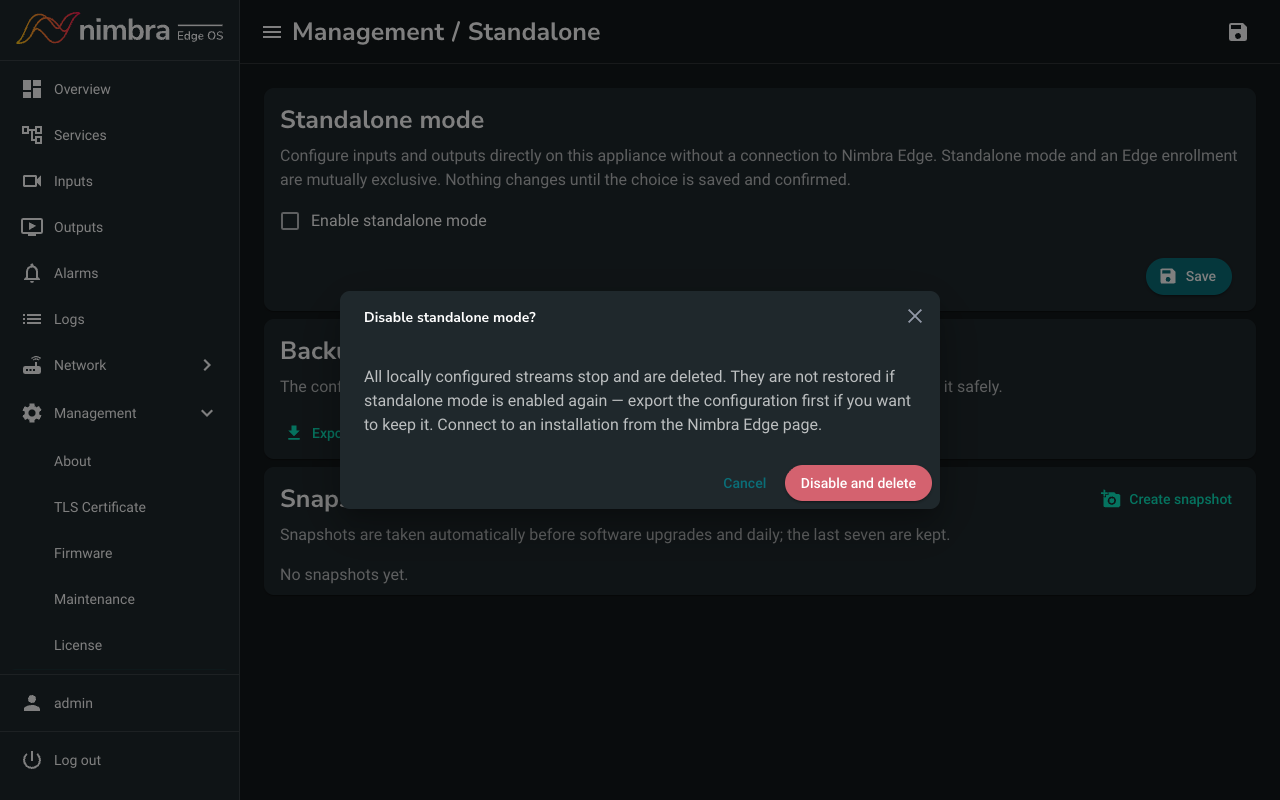Viewport: 1280px width, 800px height.
Task: Click the Nimbra Edge OS logo
Action: pyautogui.click(x=120, y=29)
